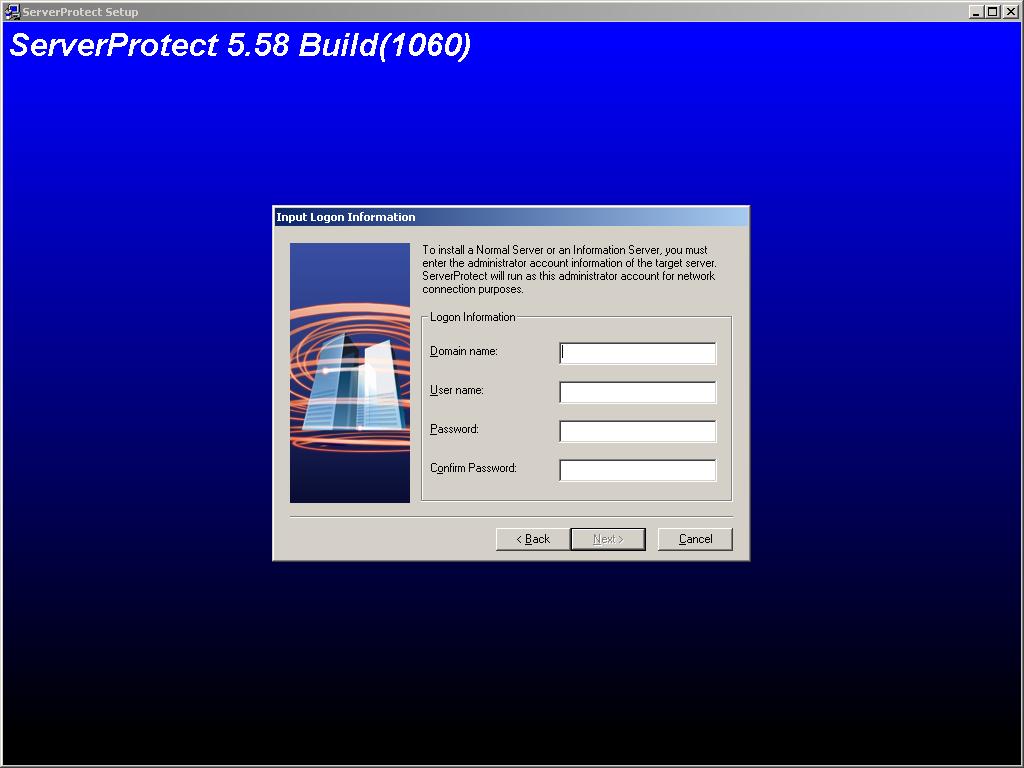Click the Input Logon Information title bar

click(450, 217)
